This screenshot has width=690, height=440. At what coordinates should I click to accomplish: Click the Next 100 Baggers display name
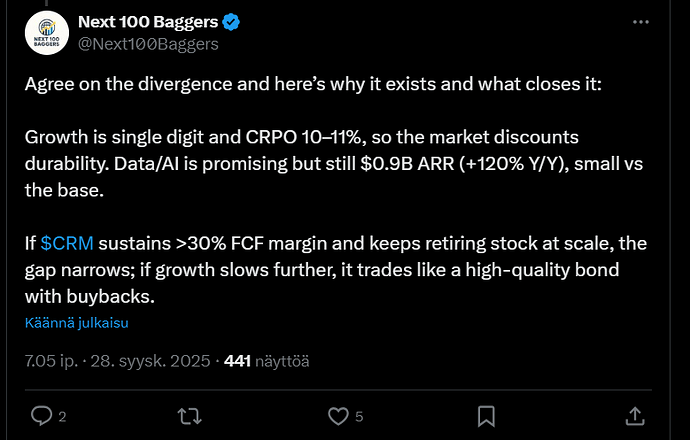point(148,22)
